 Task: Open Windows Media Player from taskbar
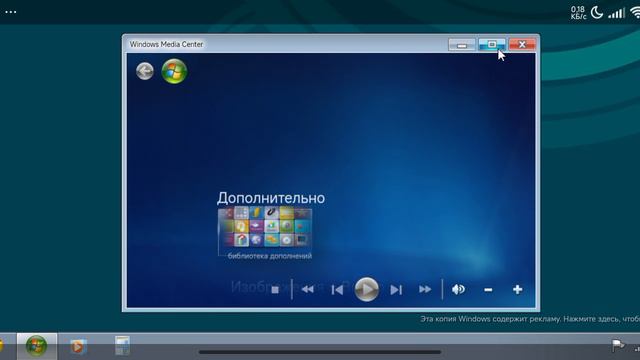tap(78, 347)
